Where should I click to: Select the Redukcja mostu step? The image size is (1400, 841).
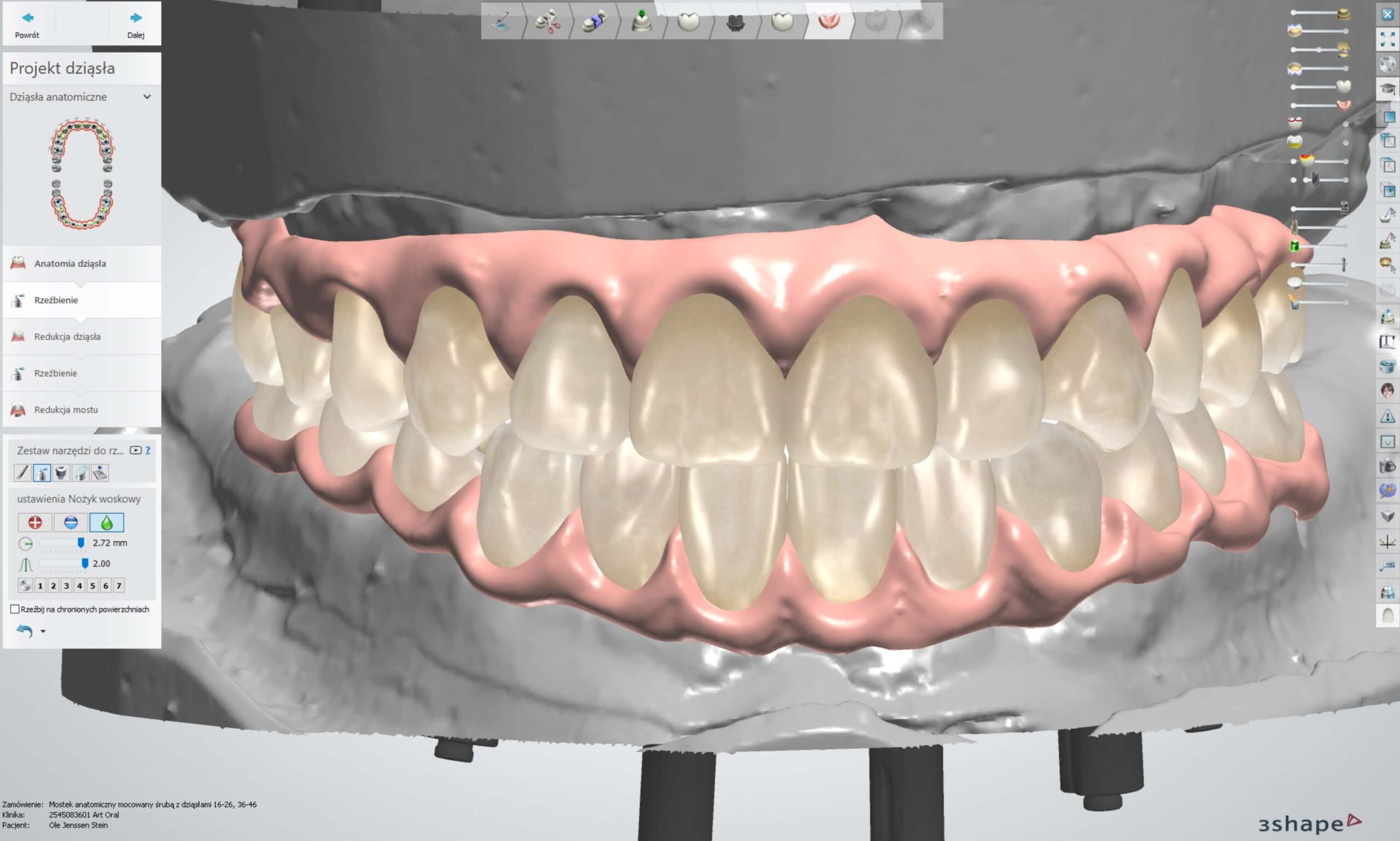66,410
